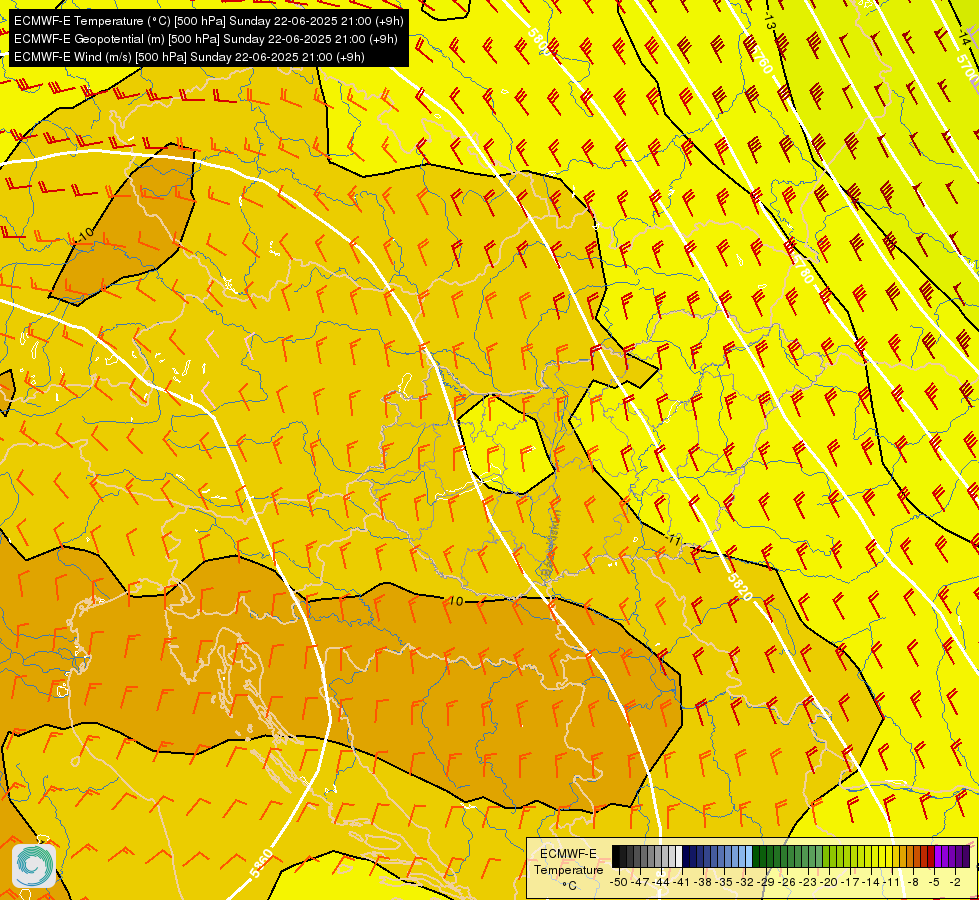Click the 5860 geopotential contour label
This screenshot has width=979, height=900.
[x=261, y=863]
